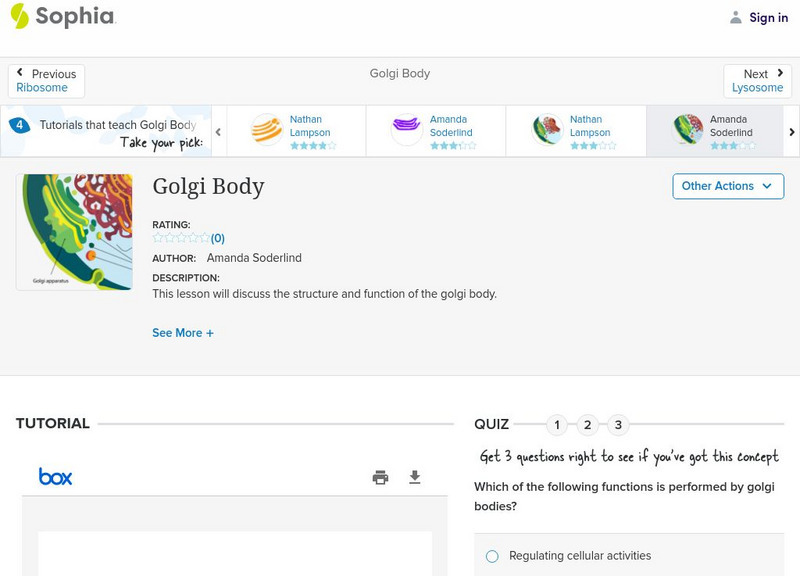Click quiz step circle 3
This screenshot has height=576, width=800.
pyautogui.click(x=620, y=424)
